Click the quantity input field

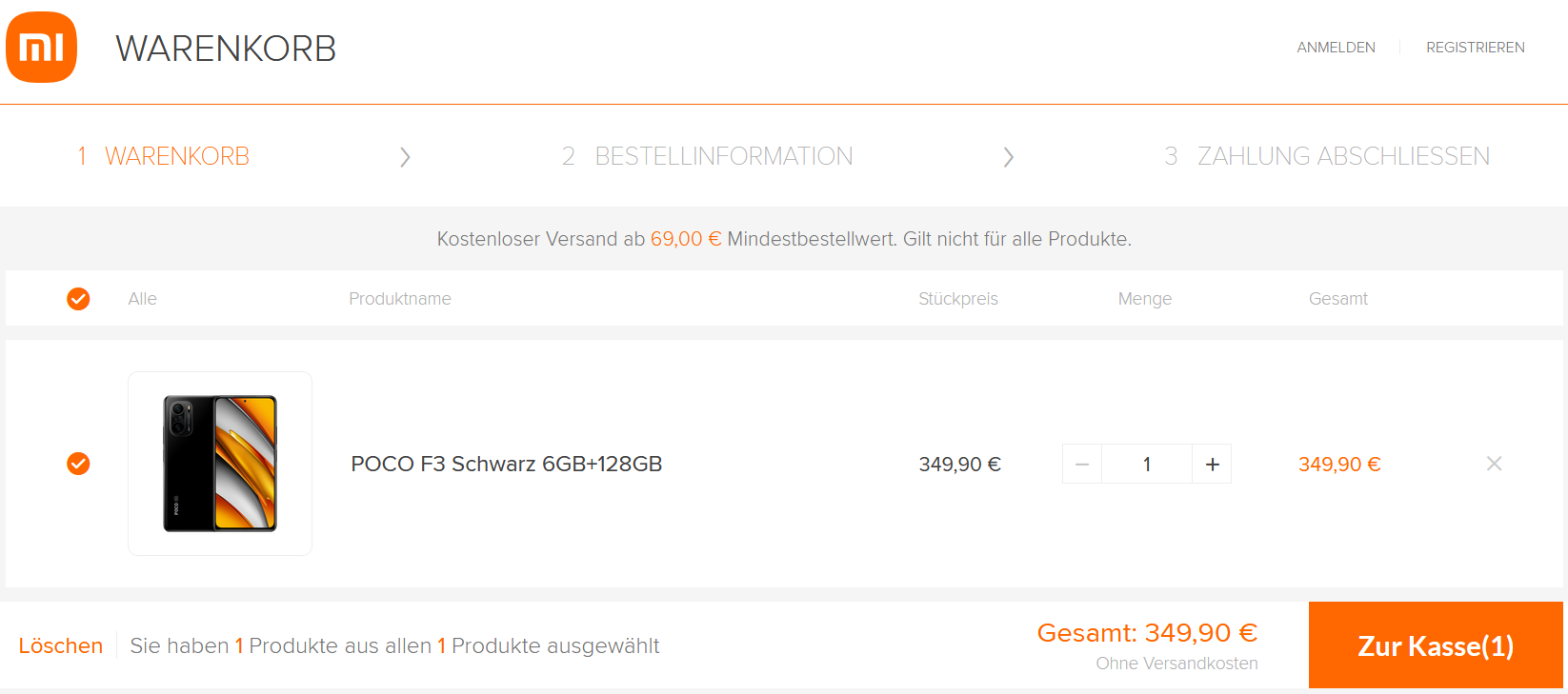point(1147,464)
